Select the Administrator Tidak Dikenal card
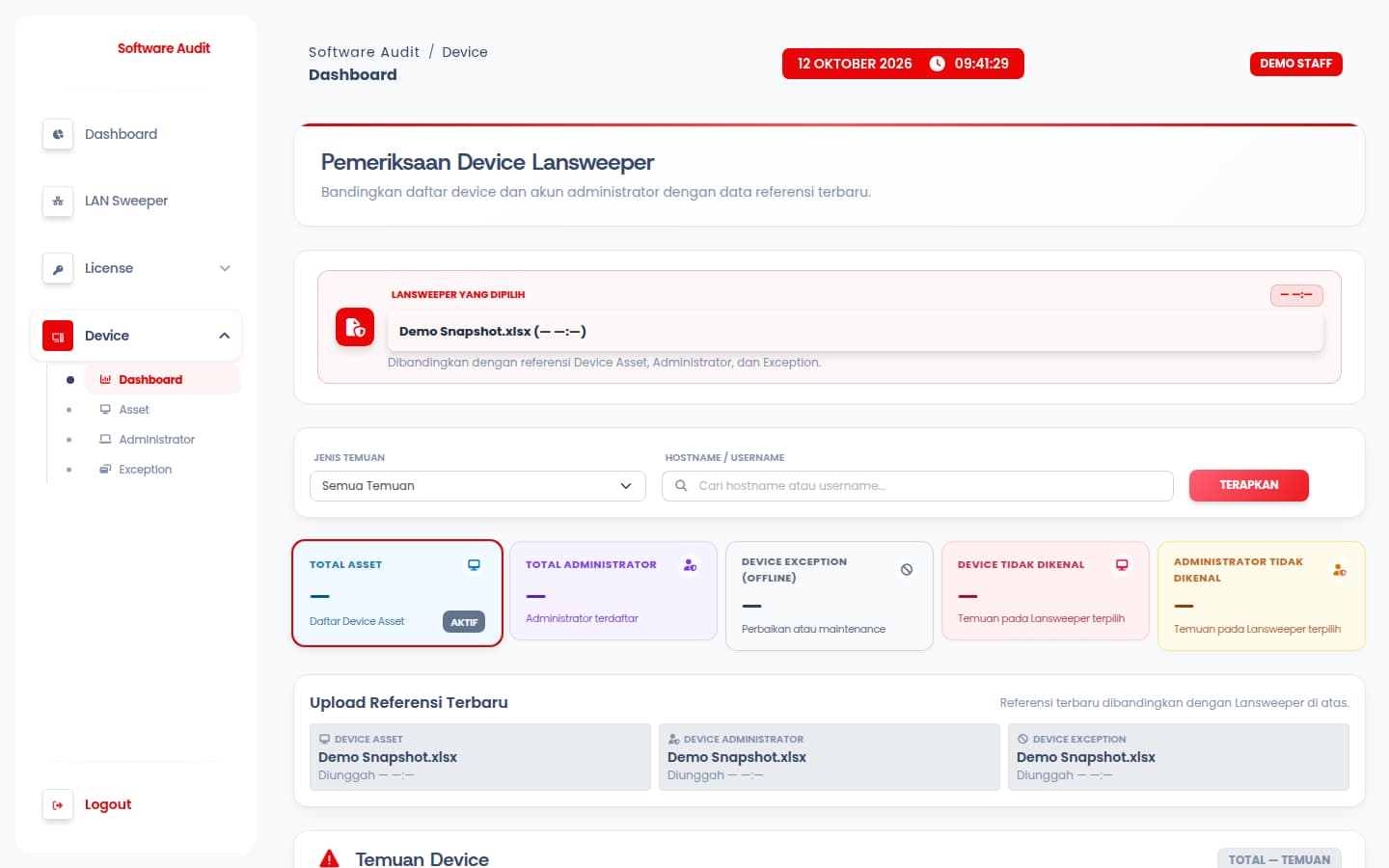This screenshot has height=868, width=1389. pyautogui.click(x=1262, y=596)
